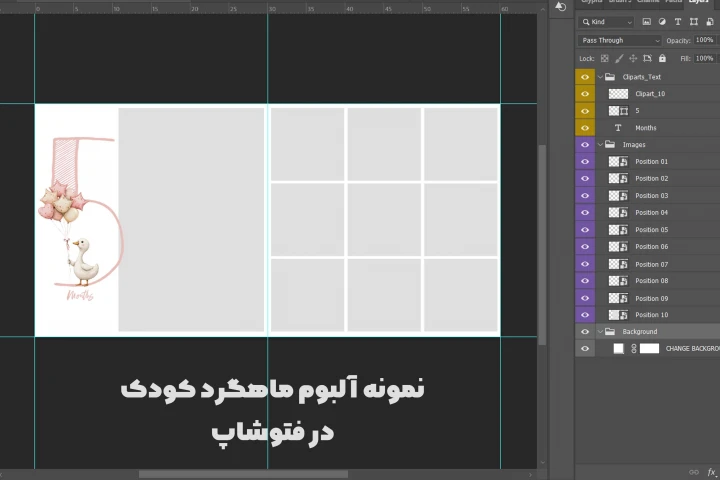
Task: Collapse the Cliparts_Text group chevron
Action: coord(600,77)
